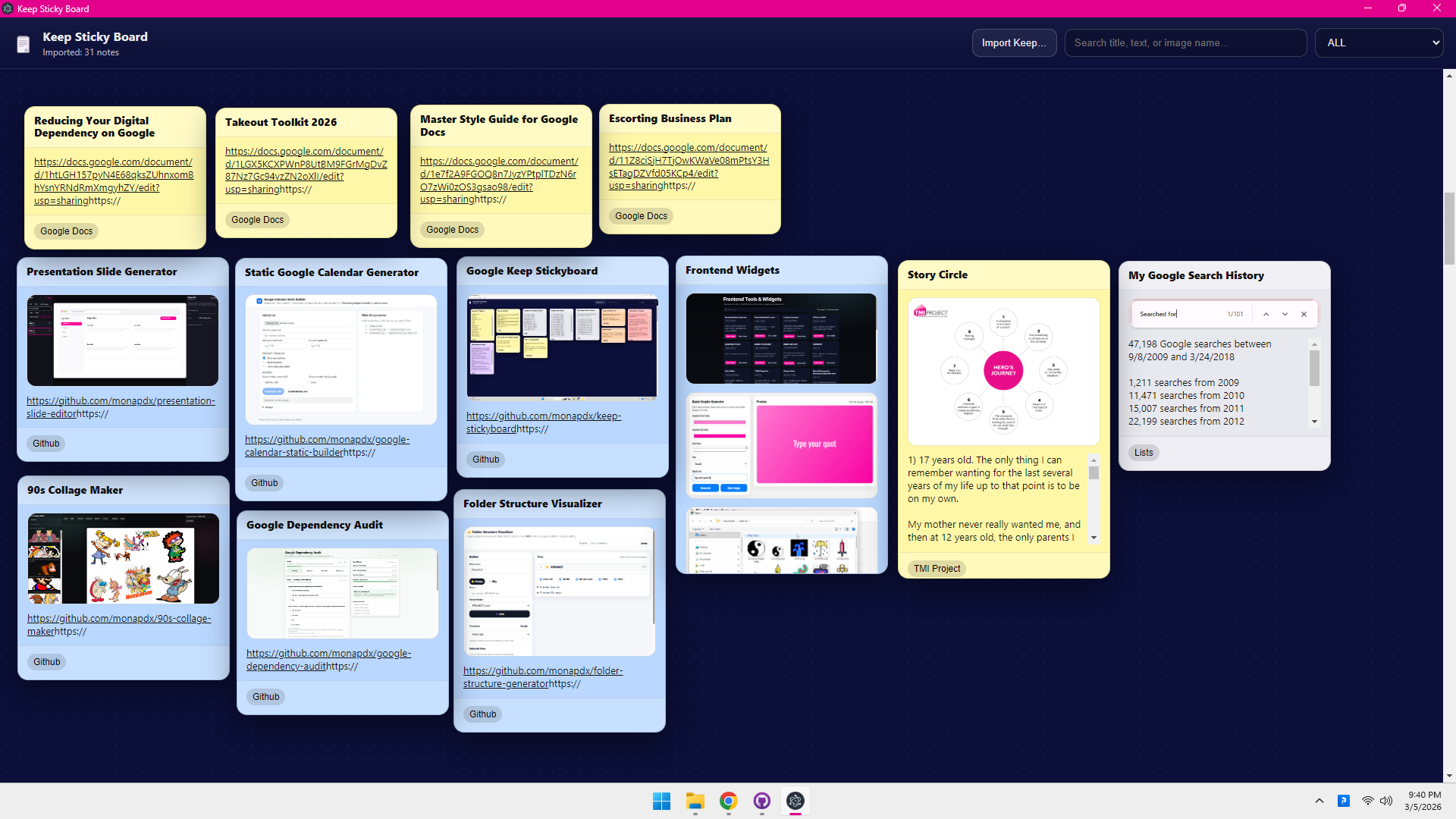The image size is (1456, 819).
Task: Open Windows Start menu
Action: pyautogui.click(x=661, y=801)
